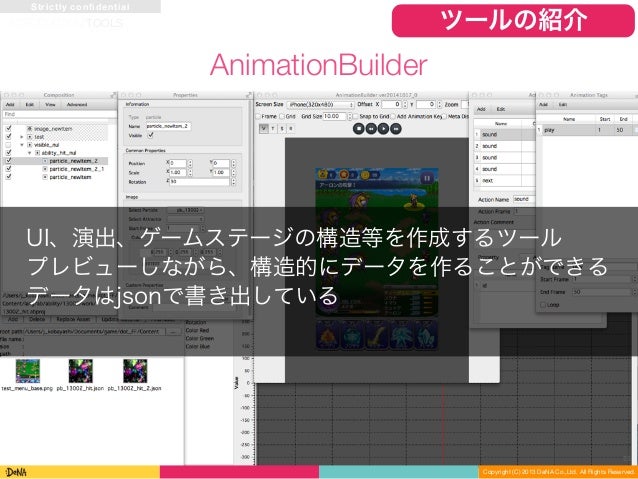Click the Action Name input field
The image size is (638, 479).
coord(524,199)
